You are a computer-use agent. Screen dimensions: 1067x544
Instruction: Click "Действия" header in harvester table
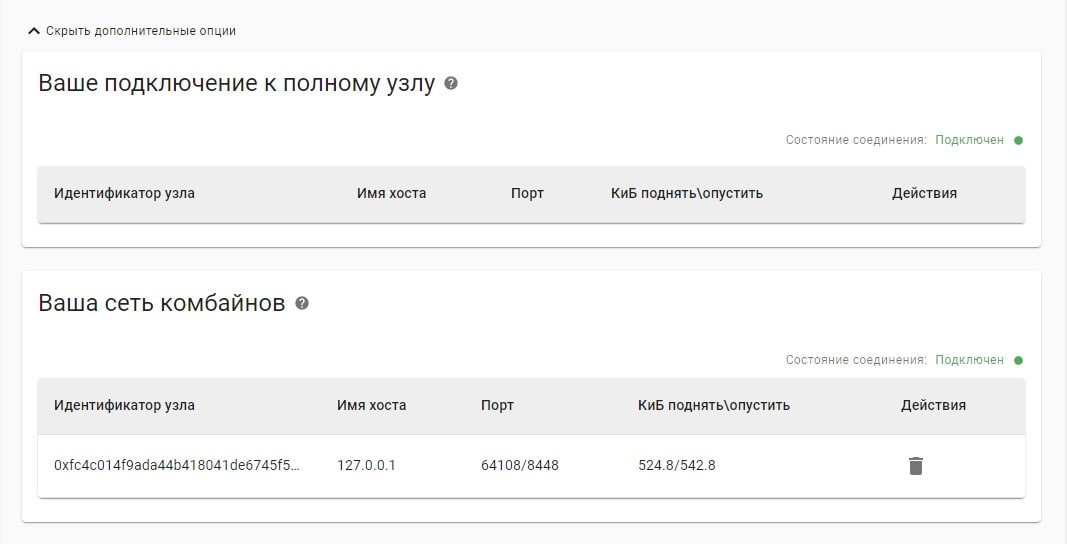pos(933,405)
